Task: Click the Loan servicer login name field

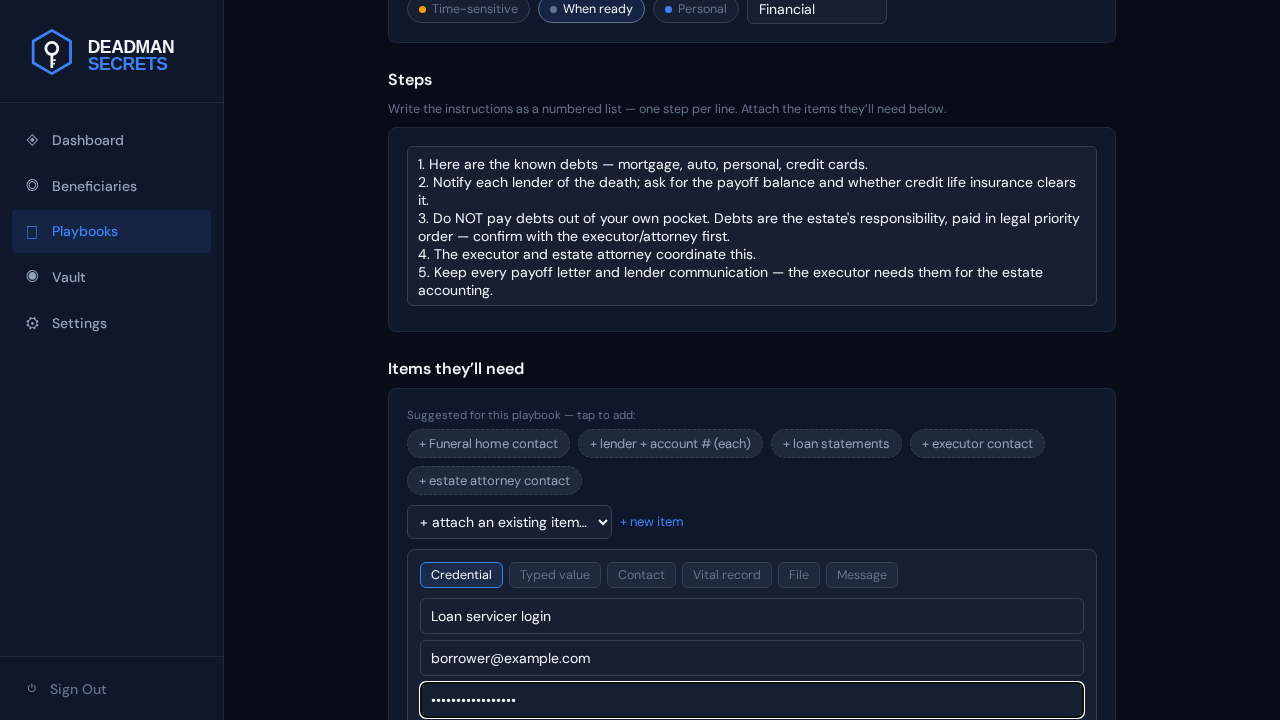Action: pos(752,616)
